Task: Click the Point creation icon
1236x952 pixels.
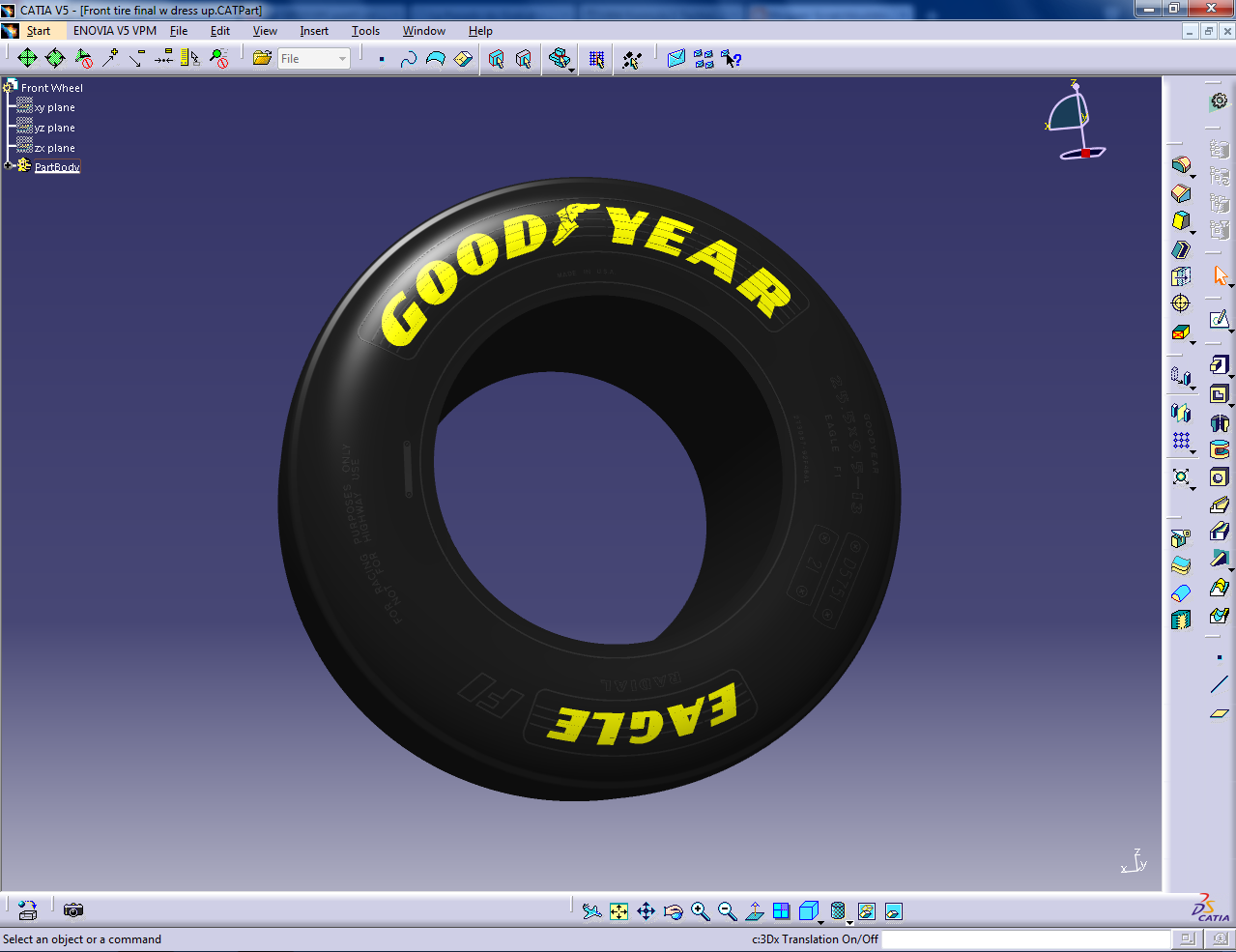Action: (1219, 657)
